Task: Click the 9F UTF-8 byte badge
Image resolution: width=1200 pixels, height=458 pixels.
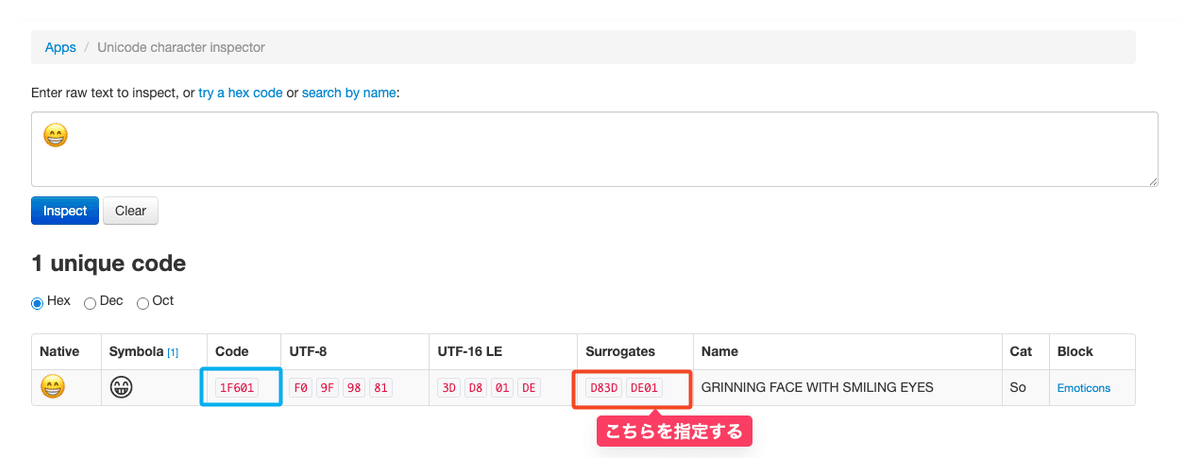Action: [x=327, y=388]
